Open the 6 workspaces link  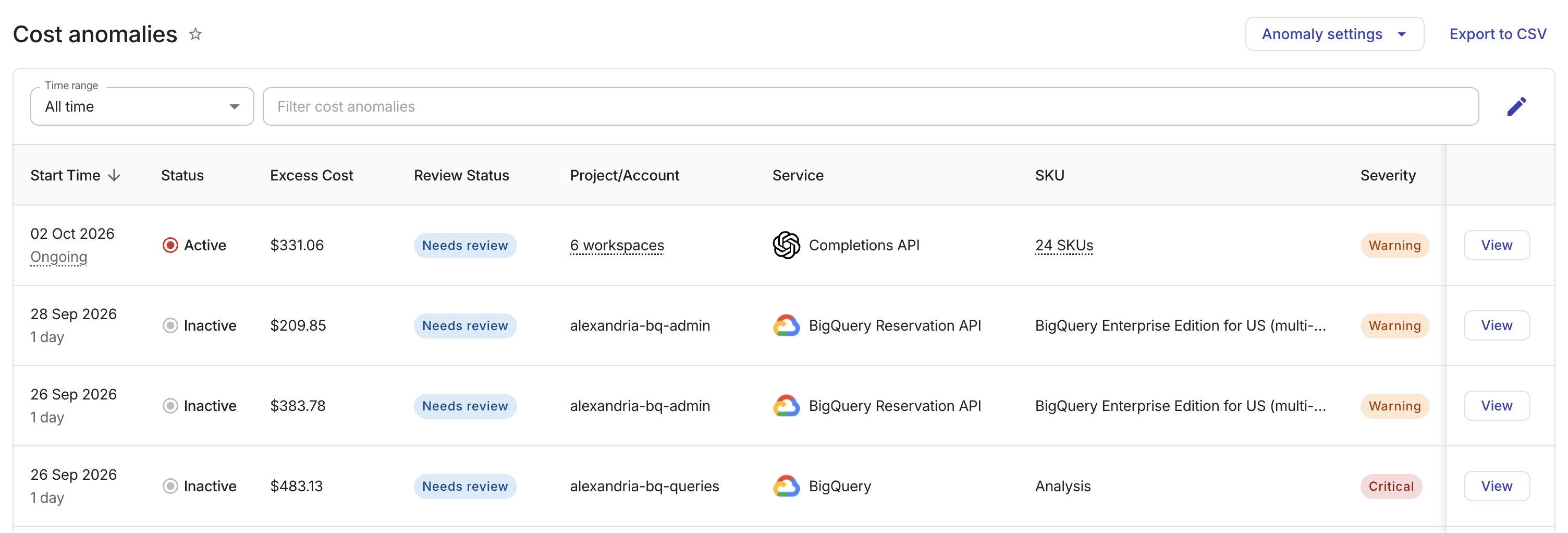(x=617, y=245)
